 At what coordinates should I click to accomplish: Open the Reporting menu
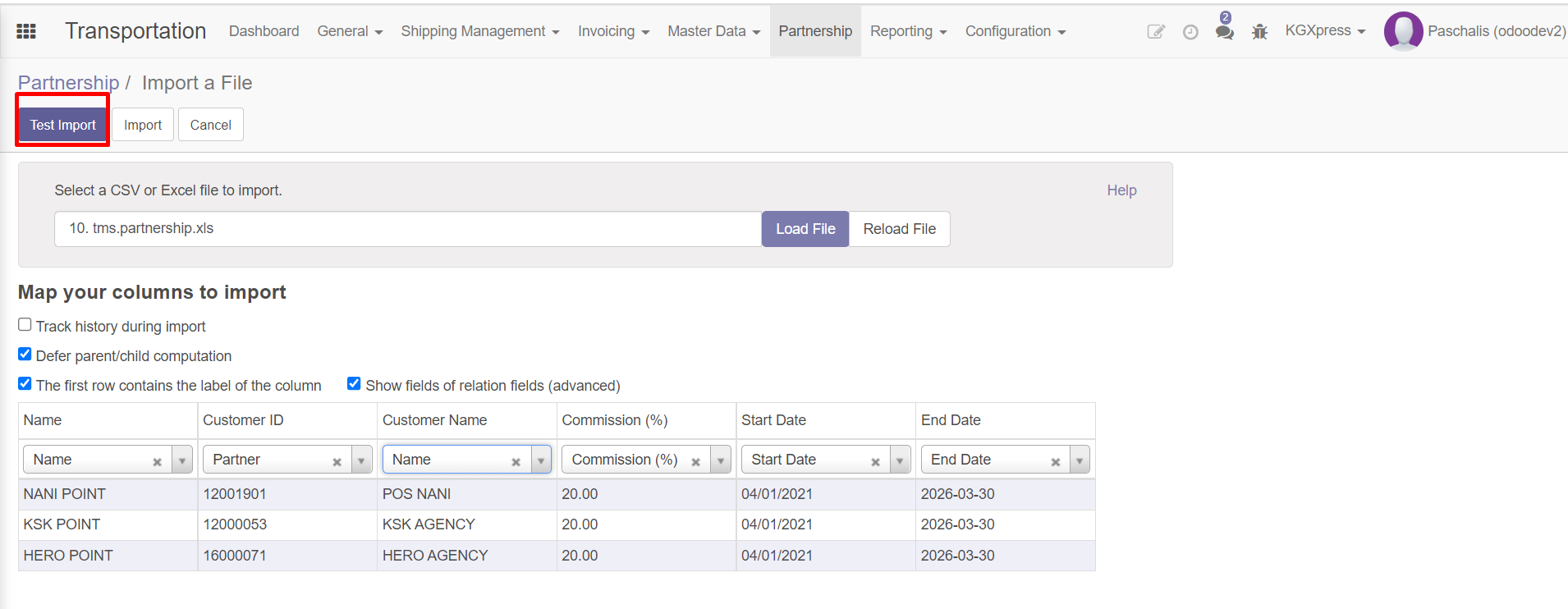pyautogui.click(x=908, y=31)
